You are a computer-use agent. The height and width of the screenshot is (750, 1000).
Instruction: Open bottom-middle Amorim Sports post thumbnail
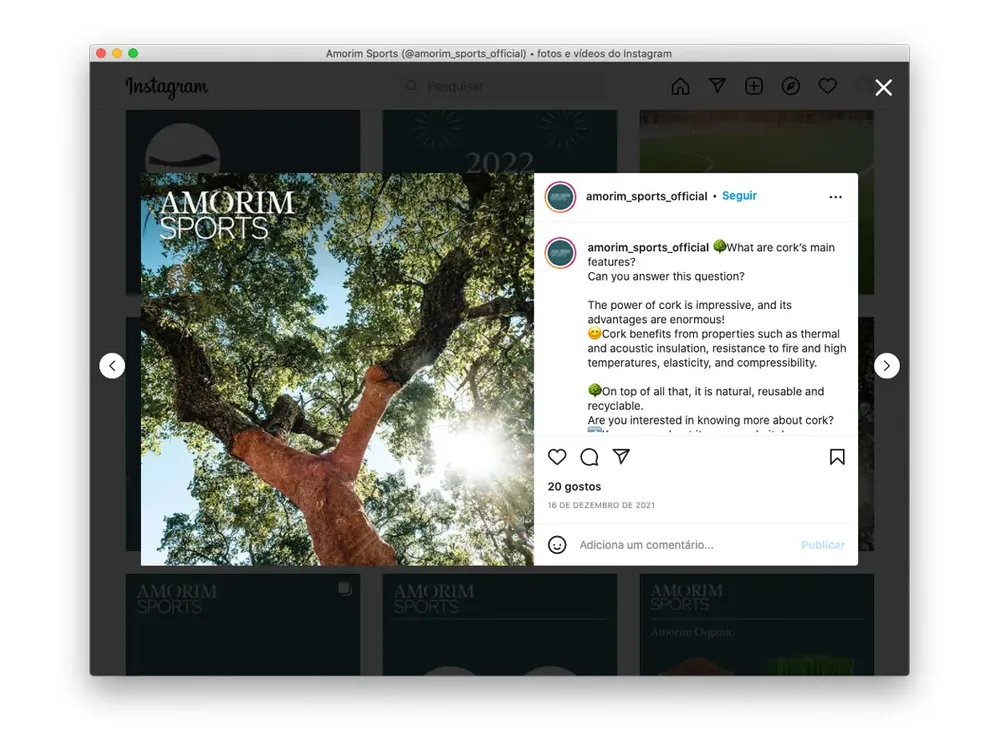(x=499, y=625)
